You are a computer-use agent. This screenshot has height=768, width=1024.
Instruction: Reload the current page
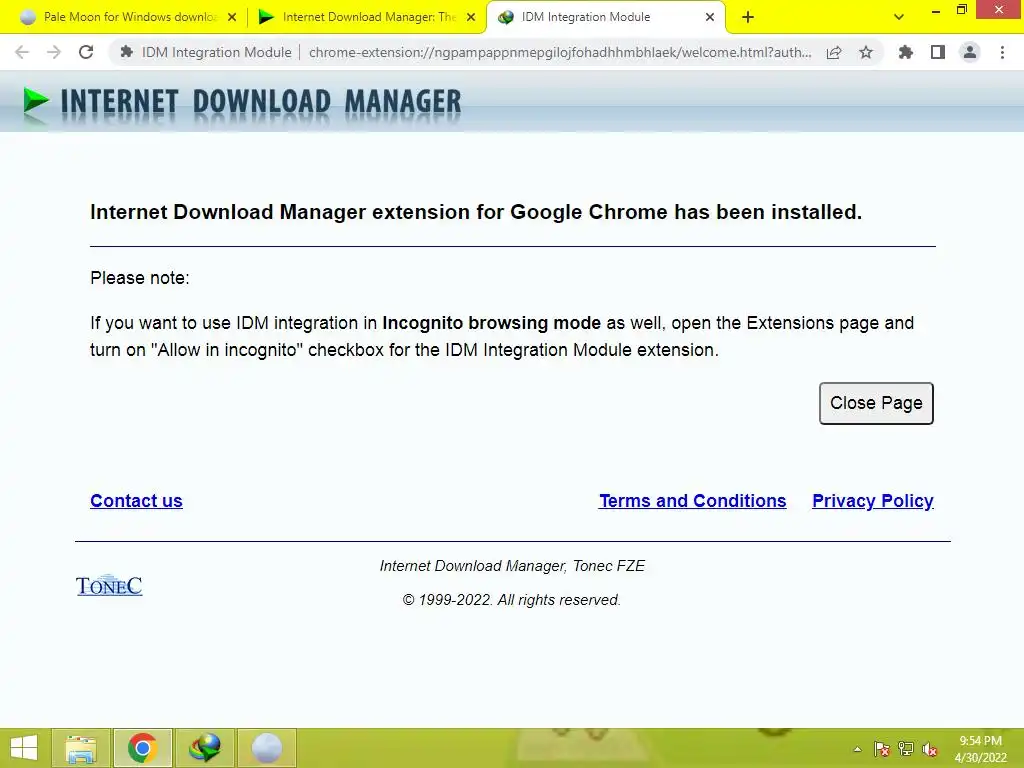(86, 52)
